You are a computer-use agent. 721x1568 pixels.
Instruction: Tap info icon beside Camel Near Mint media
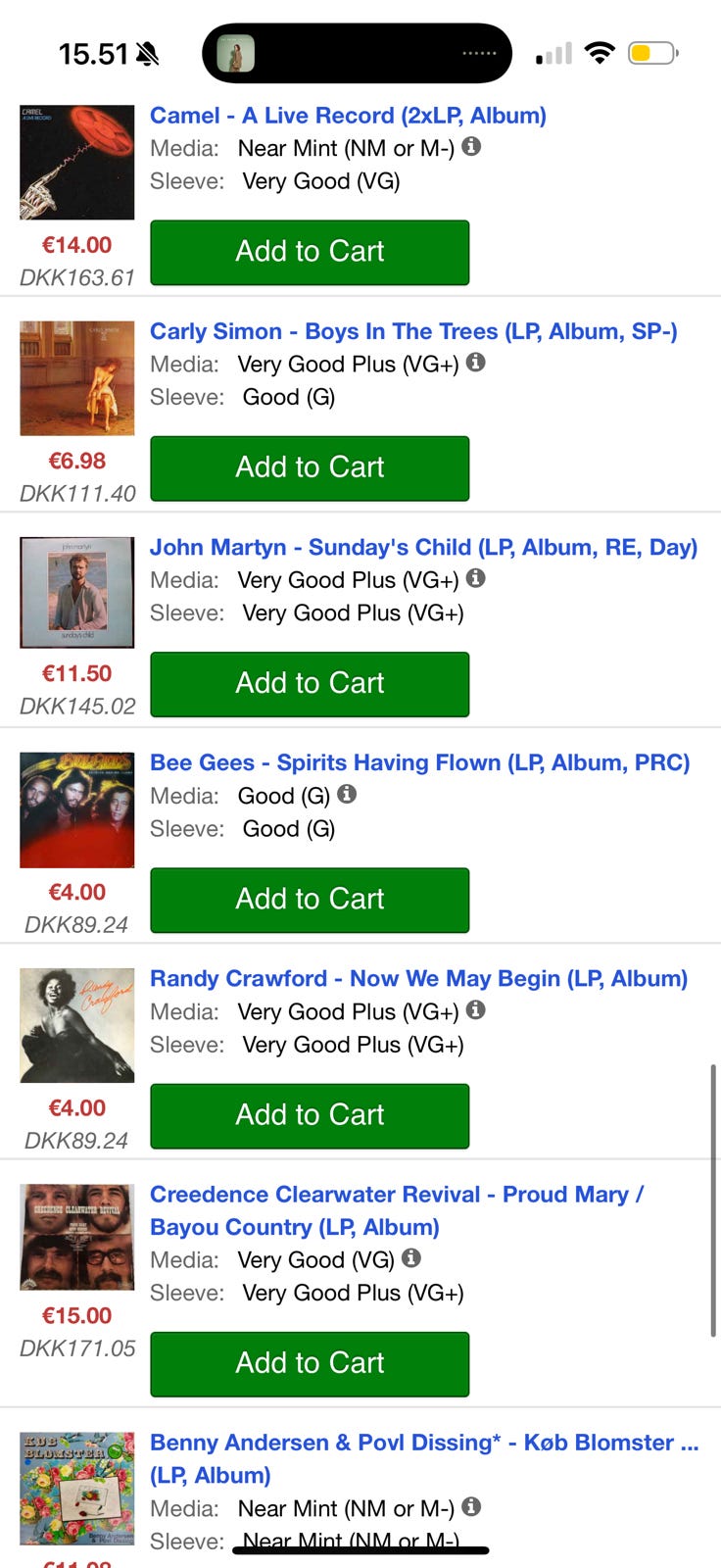coord(471,147)
